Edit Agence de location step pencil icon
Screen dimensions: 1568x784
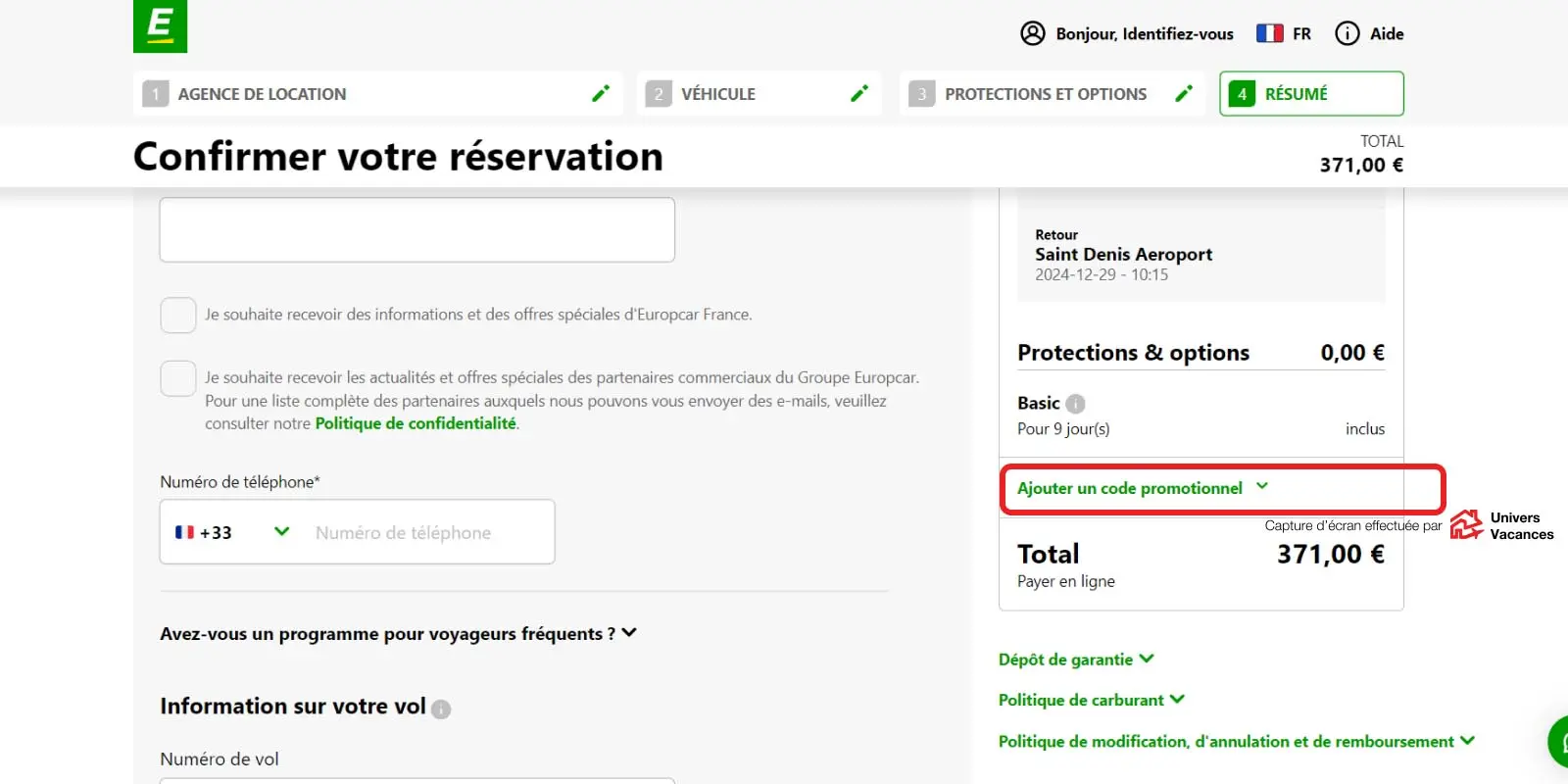[x=601, y=94]
